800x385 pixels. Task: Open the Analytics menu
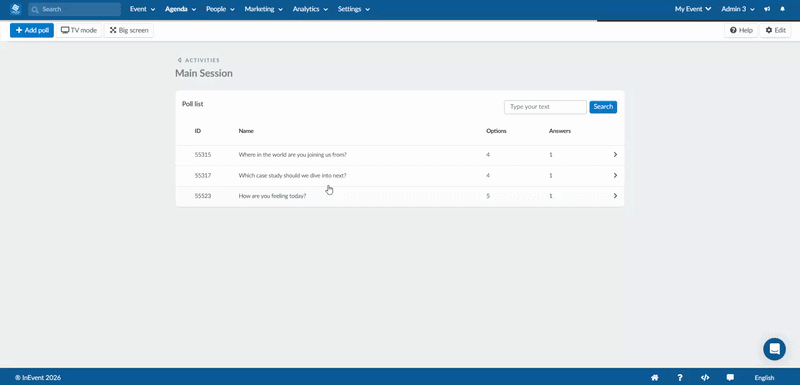point(310,9)
